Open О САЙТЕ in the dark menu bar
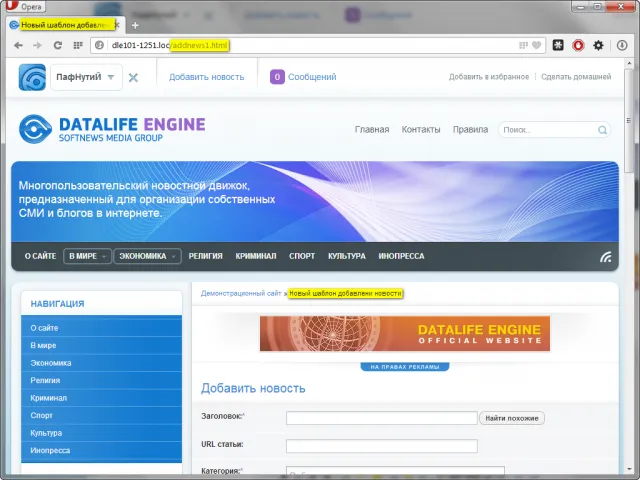640x480 pixels. pos(40,256)
